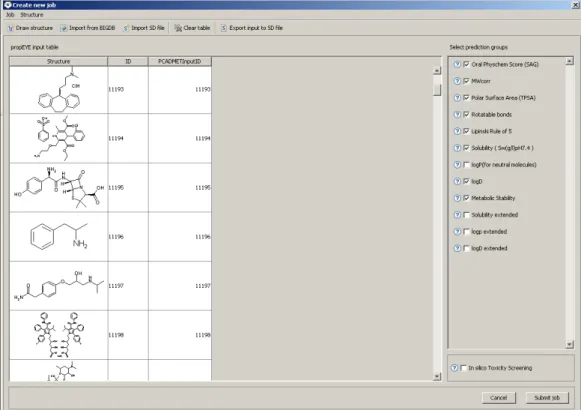Image resolution: width=581 pixels, height=410 pixels.
Task: Click Clear table toolbar button
Action: click(192, 28)
